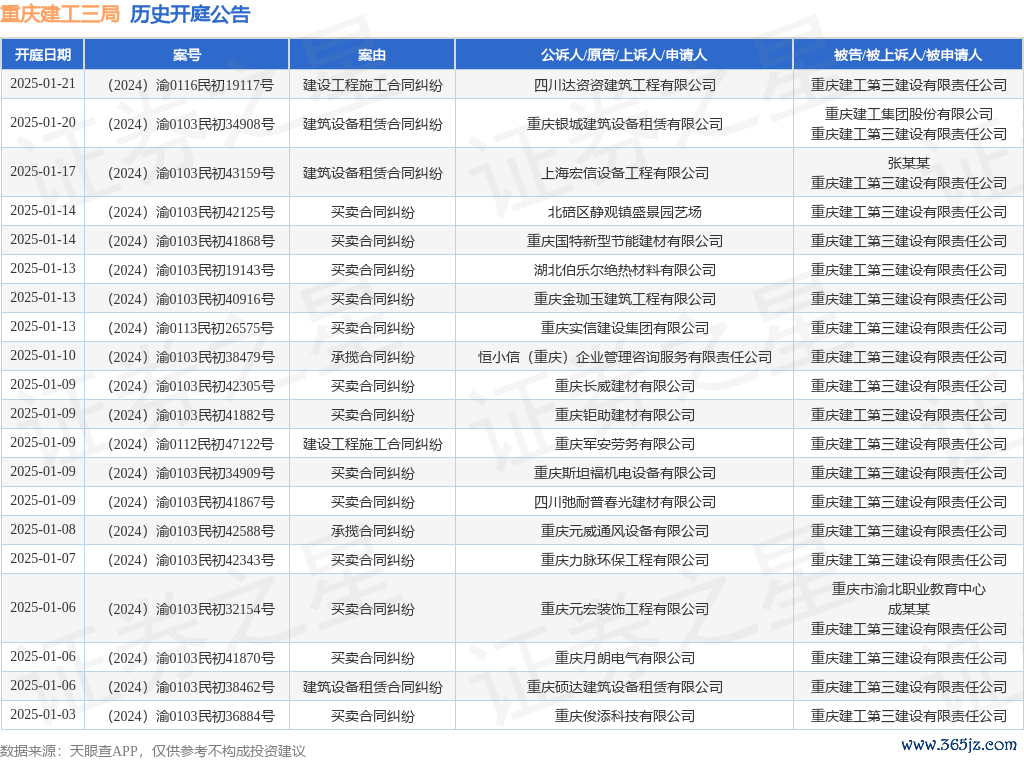Click the blue 历史开庭公告 heading
Screen dimensions: 1024x760
[x=190, y=14]
